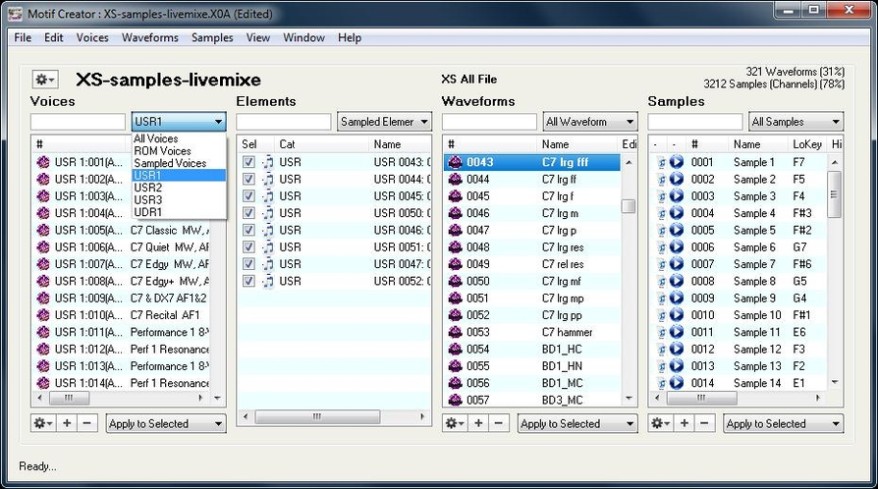Collapse the USR1 voices filter dropdown
Viewport: 878px width, 489px height.
point(179,122)
